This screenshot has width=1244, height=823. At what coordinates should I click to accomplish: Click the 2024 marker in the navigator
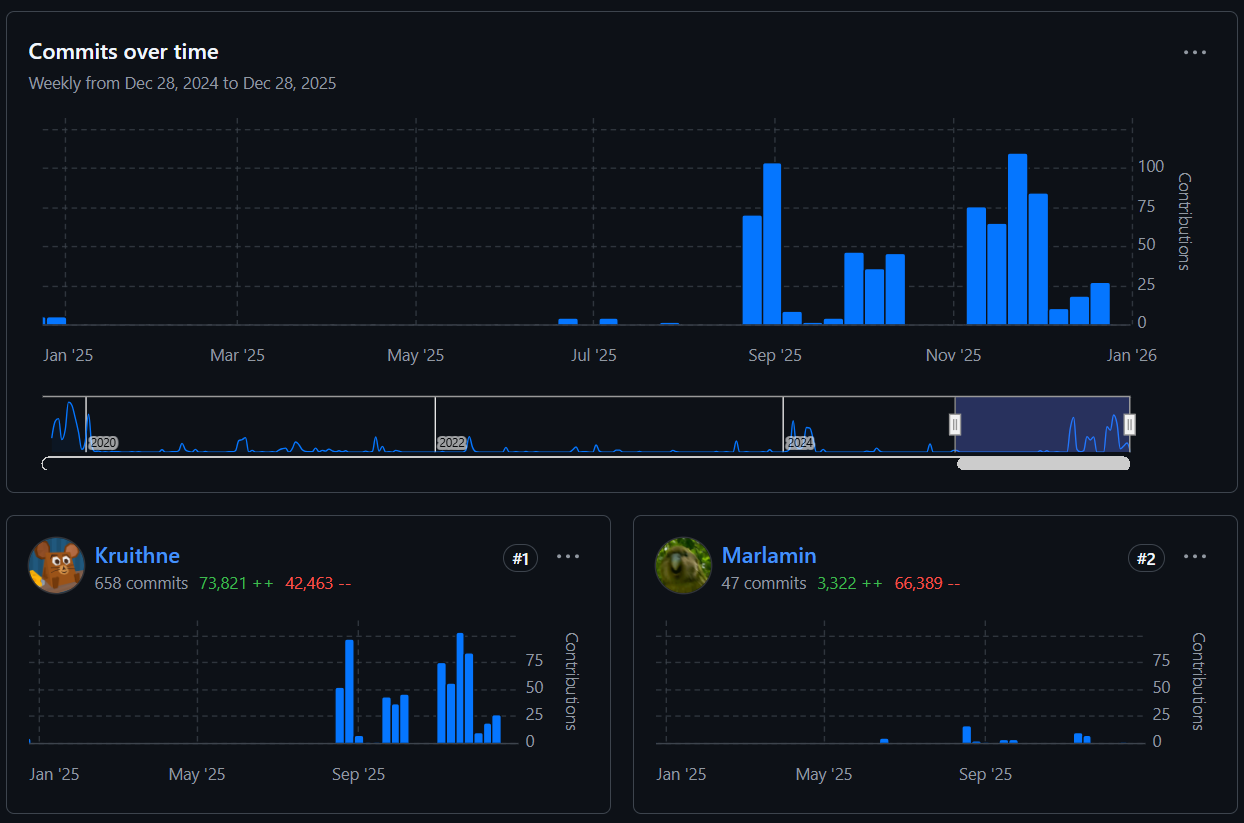click(800, 442)
